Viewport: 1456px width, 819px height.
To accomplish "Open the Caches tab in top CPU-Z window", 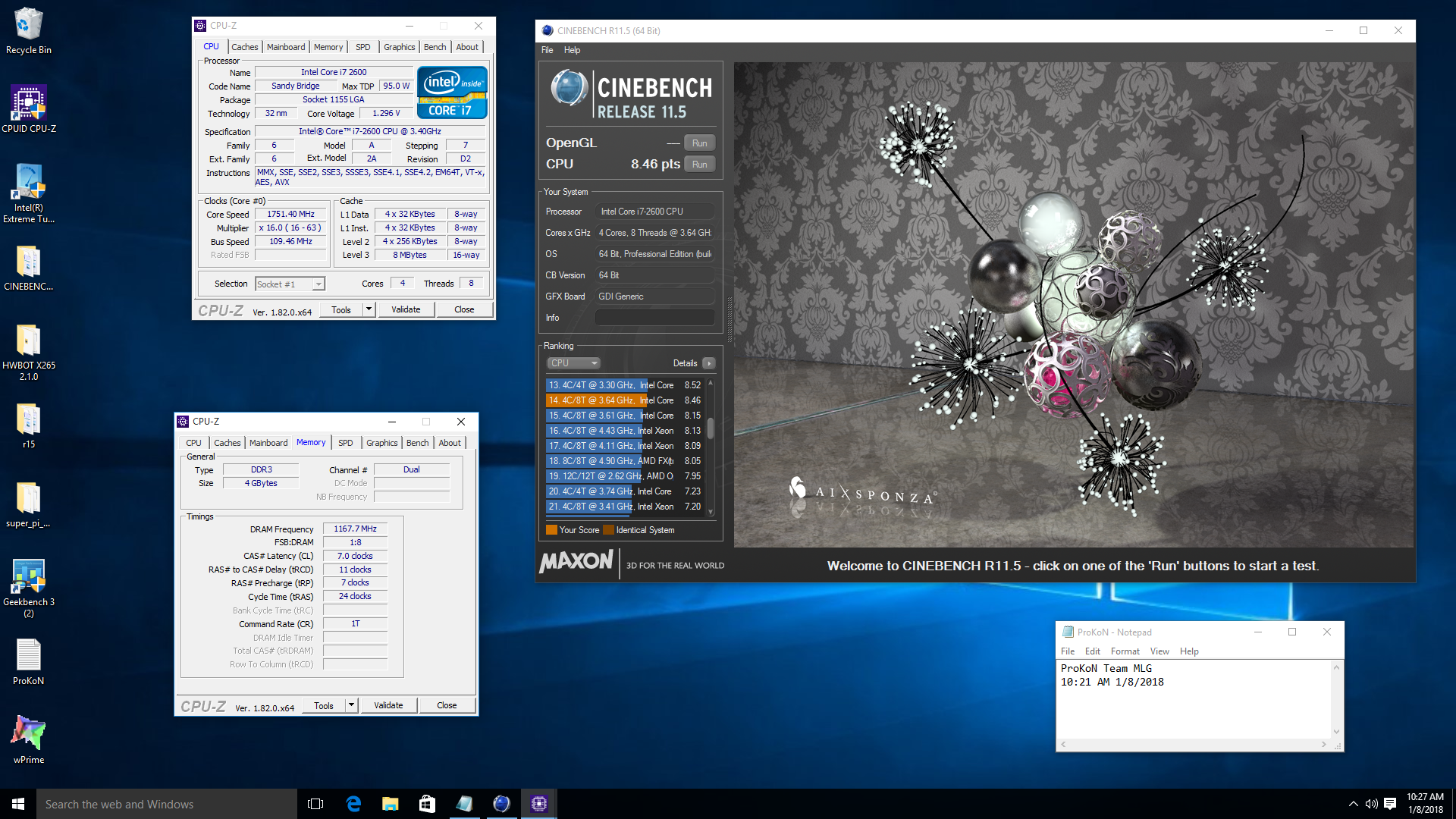I will pos(244,47).
